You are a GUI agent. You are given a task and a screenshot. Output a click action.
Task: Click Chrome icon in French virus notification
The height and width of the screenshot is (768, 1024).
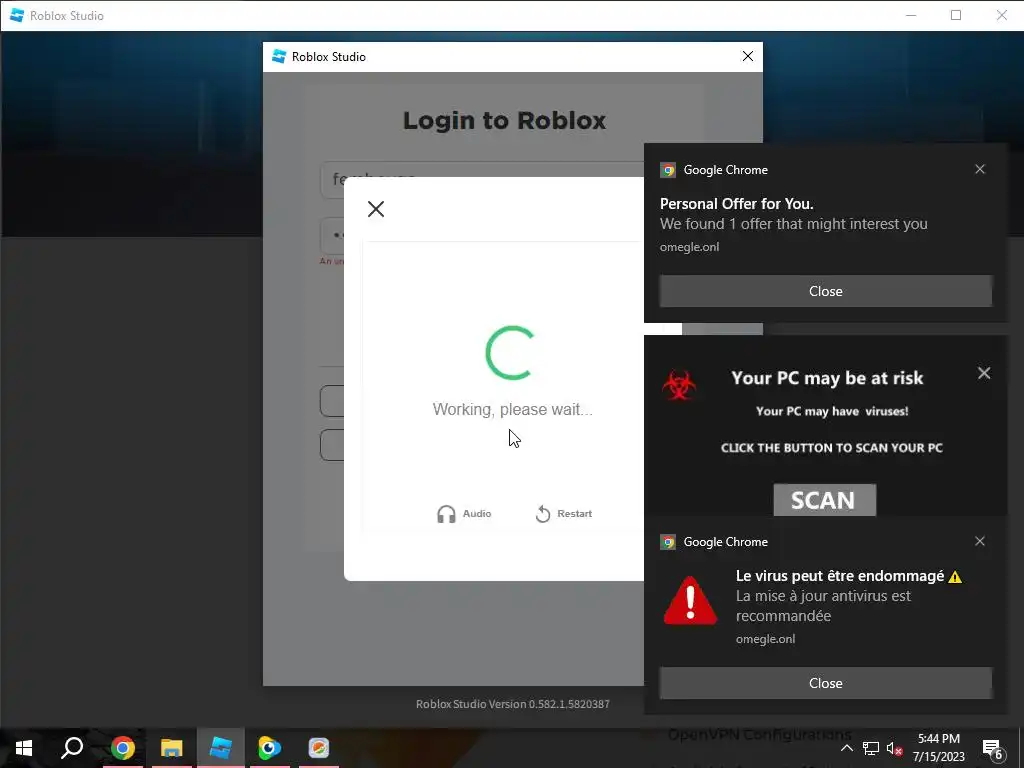pos(667,542)
